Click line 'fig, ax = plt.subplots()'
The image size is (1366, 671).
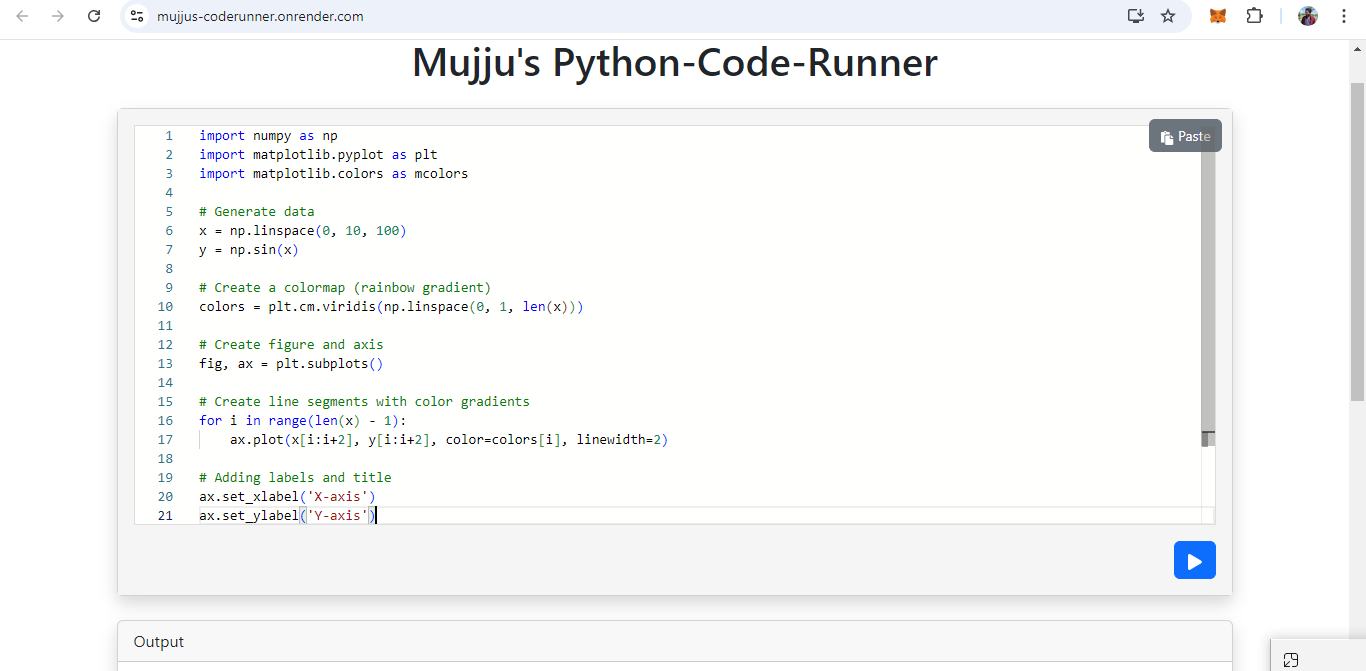[291, 363]
